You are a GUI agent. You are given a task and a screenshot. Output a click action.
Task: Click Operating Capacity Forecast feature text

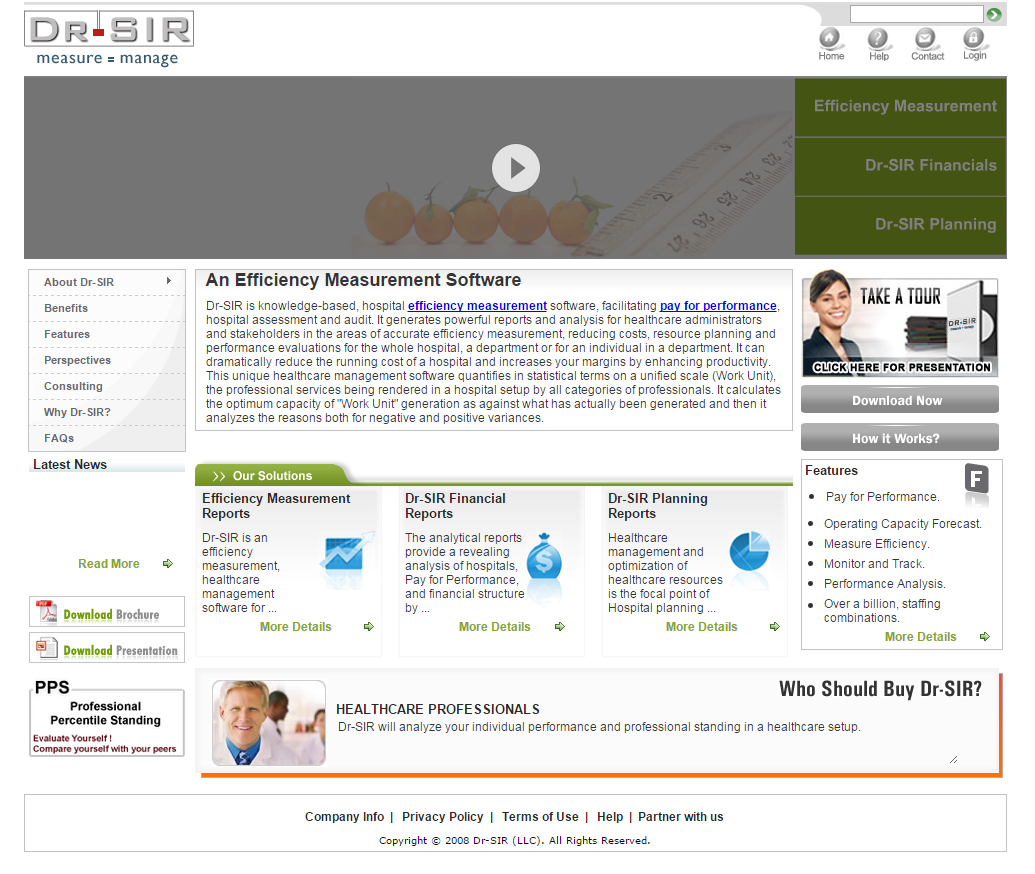coord(902,523)
